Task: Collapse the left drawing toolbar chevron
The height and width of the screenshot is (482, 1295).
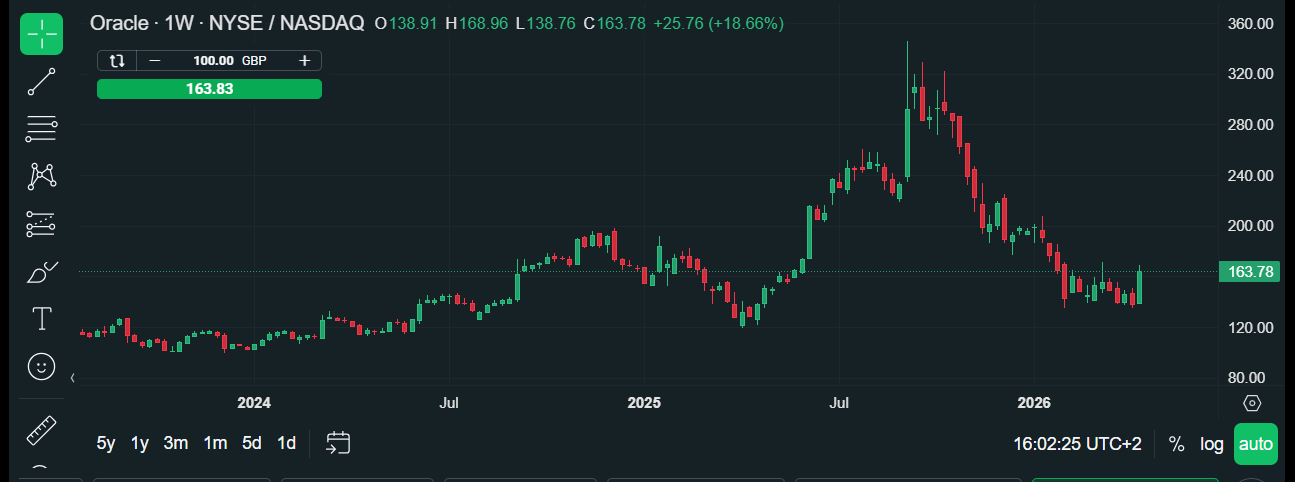Action: 73,378
